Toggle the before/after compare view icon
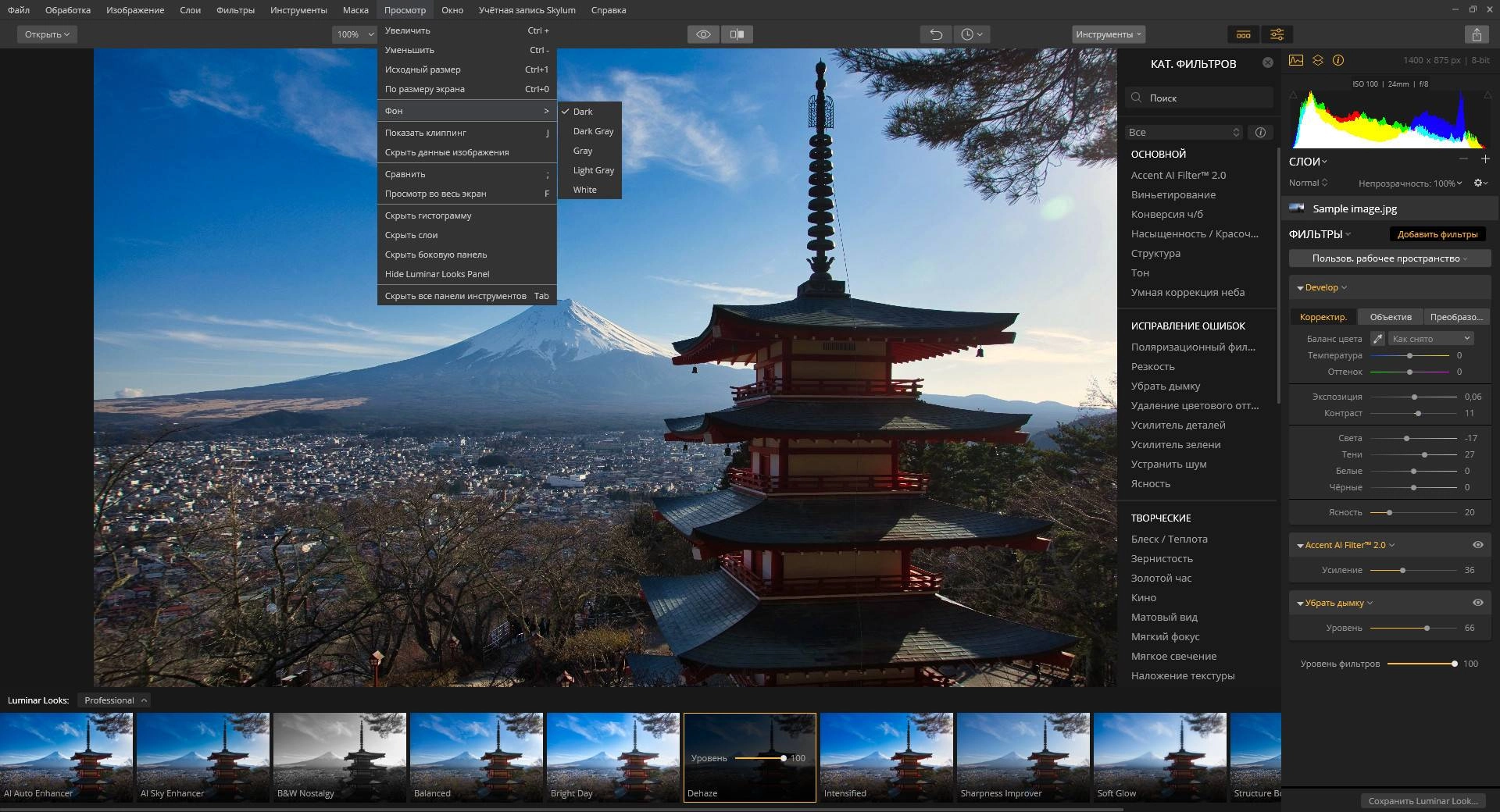Image resolution: width=1500 pixels, height=812 pixels. tap(737, 34)
